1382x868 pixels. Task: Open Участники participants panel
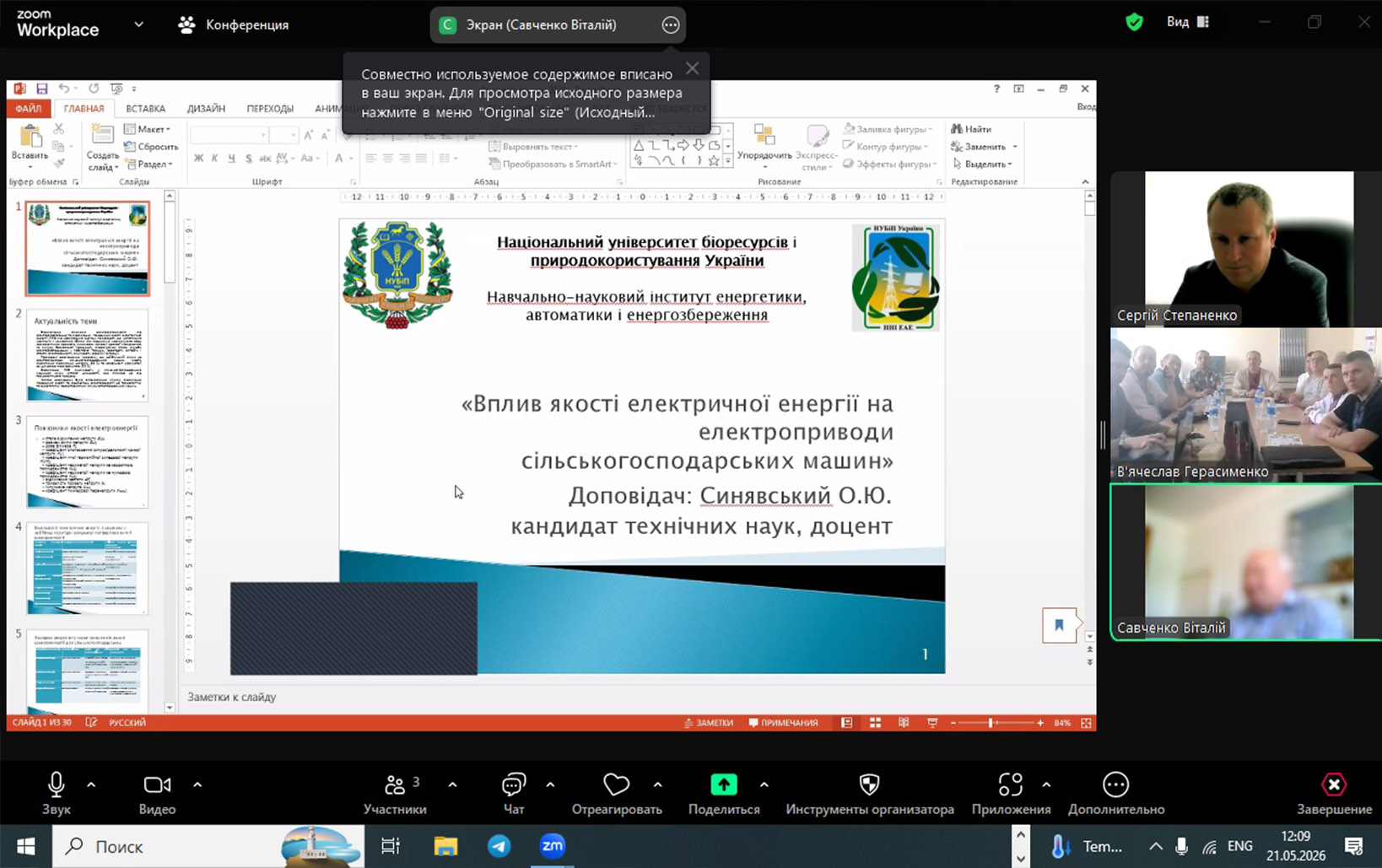pyautogui.click(x=395, y=793)
